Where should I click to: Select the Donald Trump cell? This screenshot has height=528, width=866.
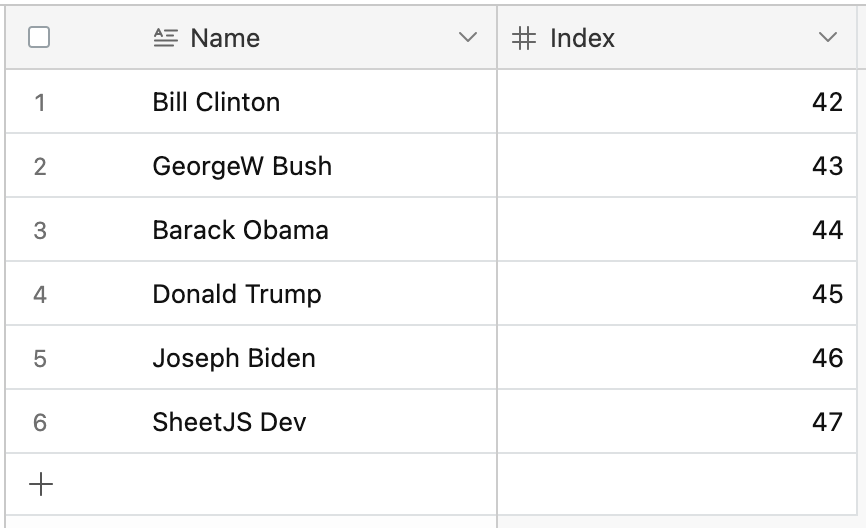[x=237, y=294]
